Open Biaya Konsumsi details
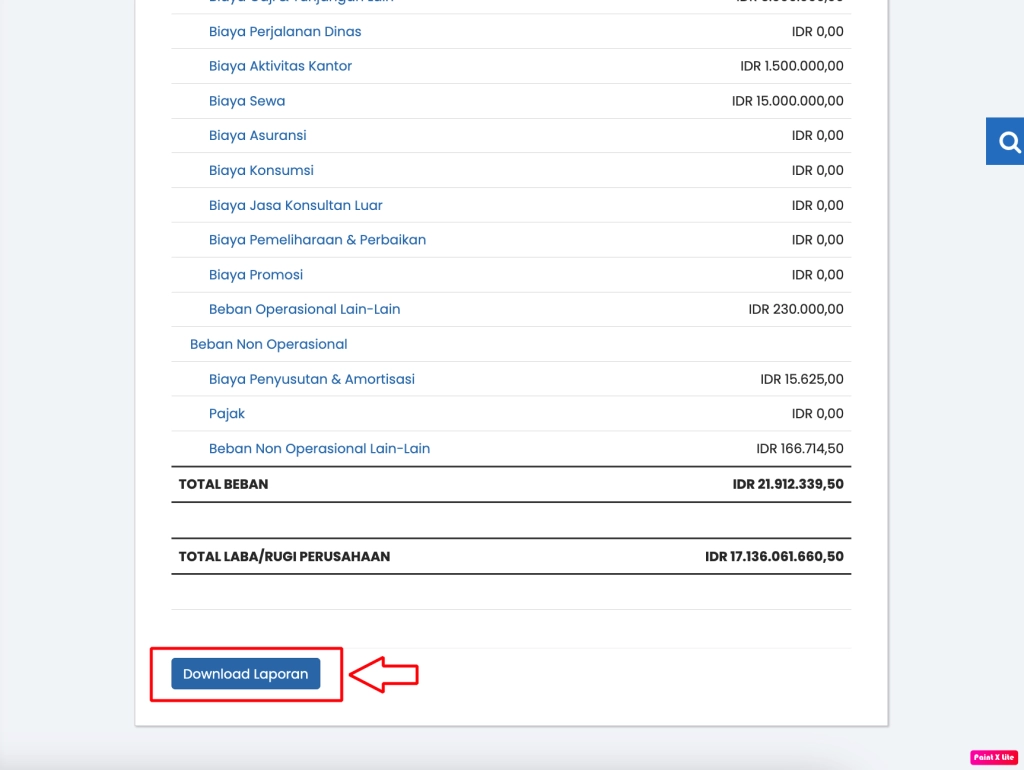 click(x=261, y=170)
